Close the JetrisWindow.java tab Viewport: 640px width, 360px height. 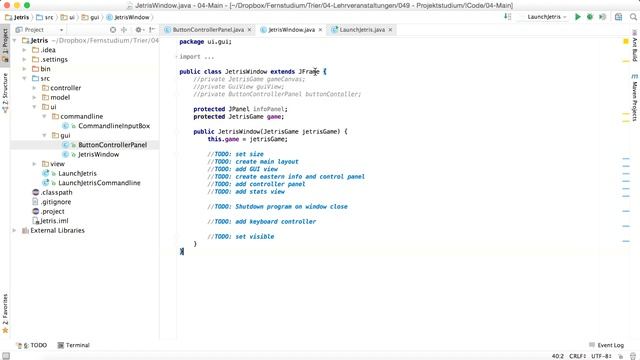coord(320,30)
